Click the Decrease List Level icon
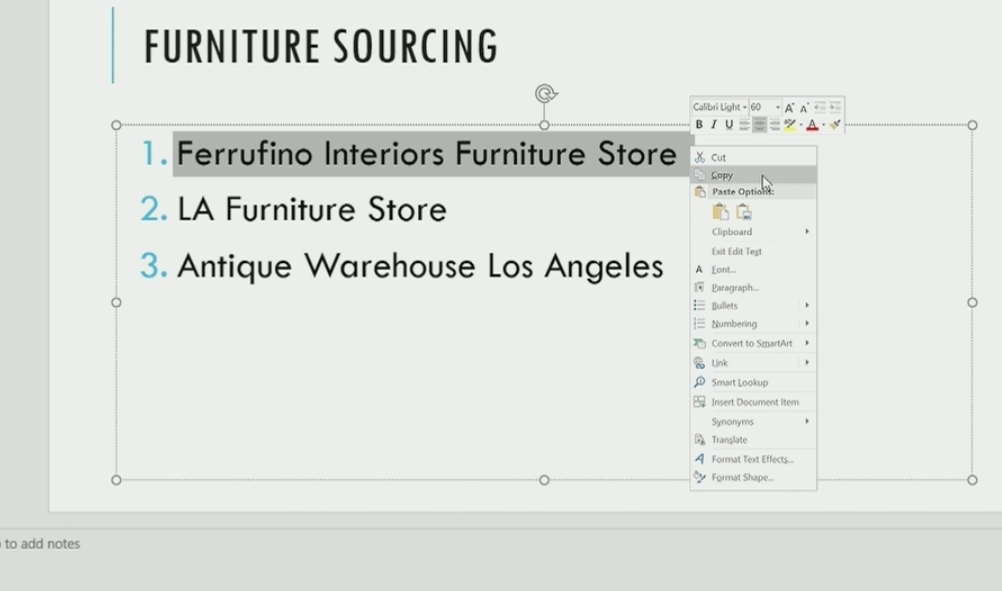Image resolution: width=1002 pixels, height=591 pixels. coord(820,107)
